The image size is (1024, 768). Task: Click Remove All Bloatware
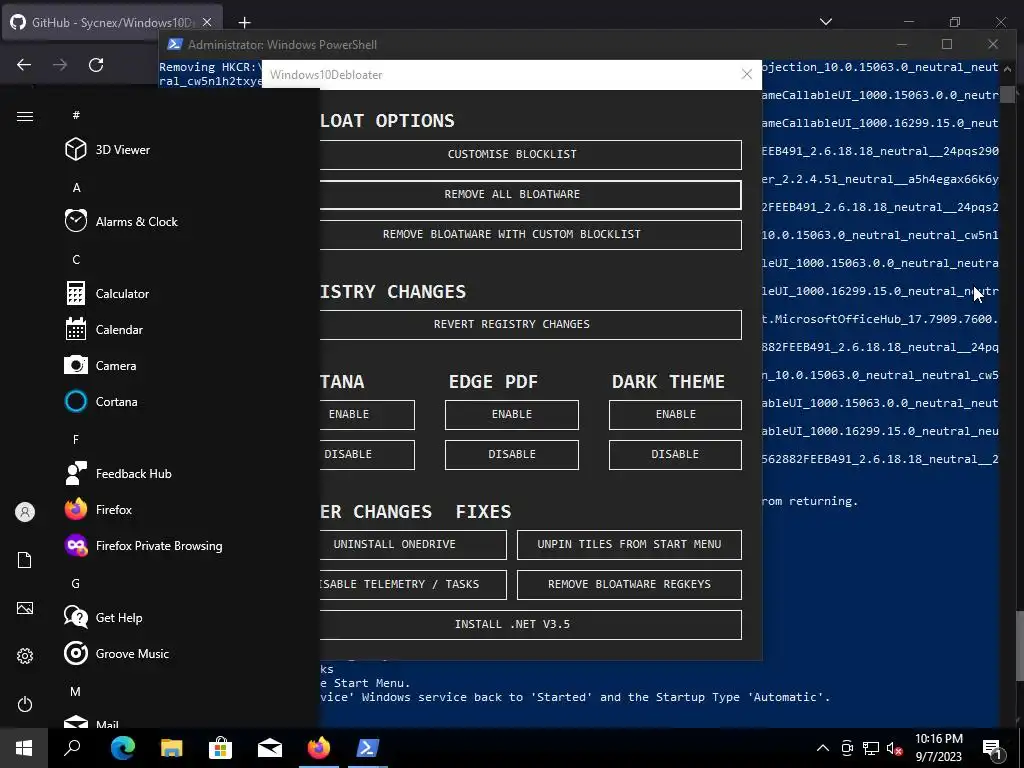point(530,195)
